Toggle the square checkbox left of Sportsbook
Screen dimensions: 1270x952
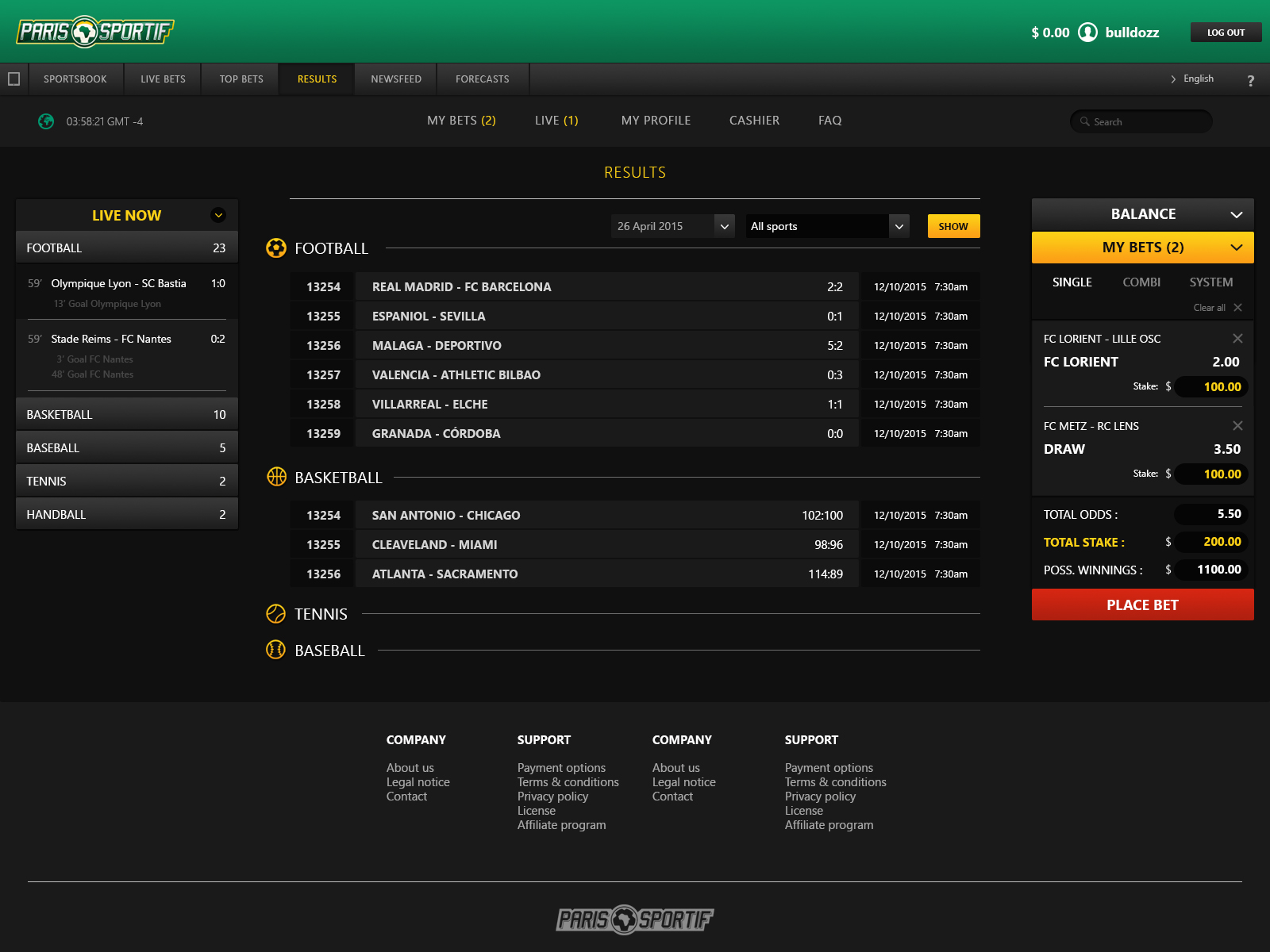(13, 79)
